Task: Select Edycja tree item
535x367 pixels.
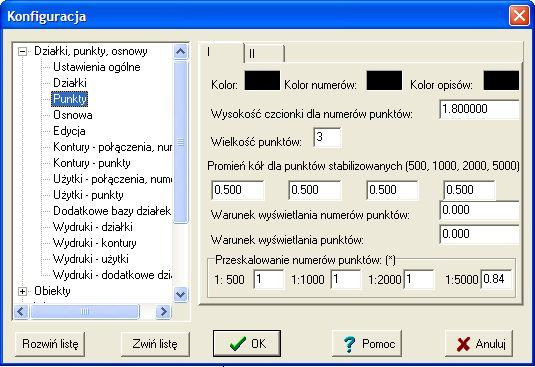Action: (x=69, y=131)
